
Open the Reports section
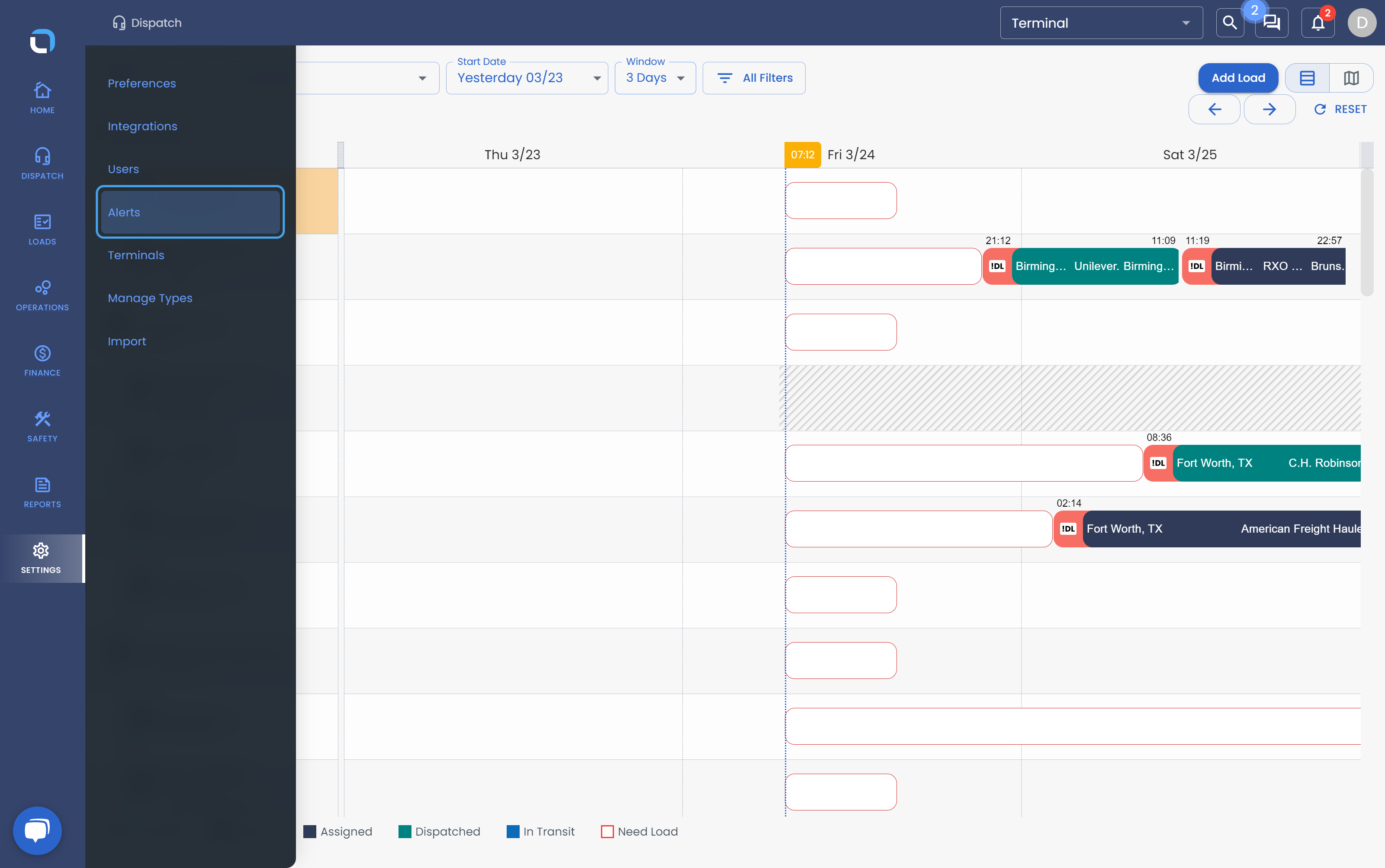(x=42, y=492)
